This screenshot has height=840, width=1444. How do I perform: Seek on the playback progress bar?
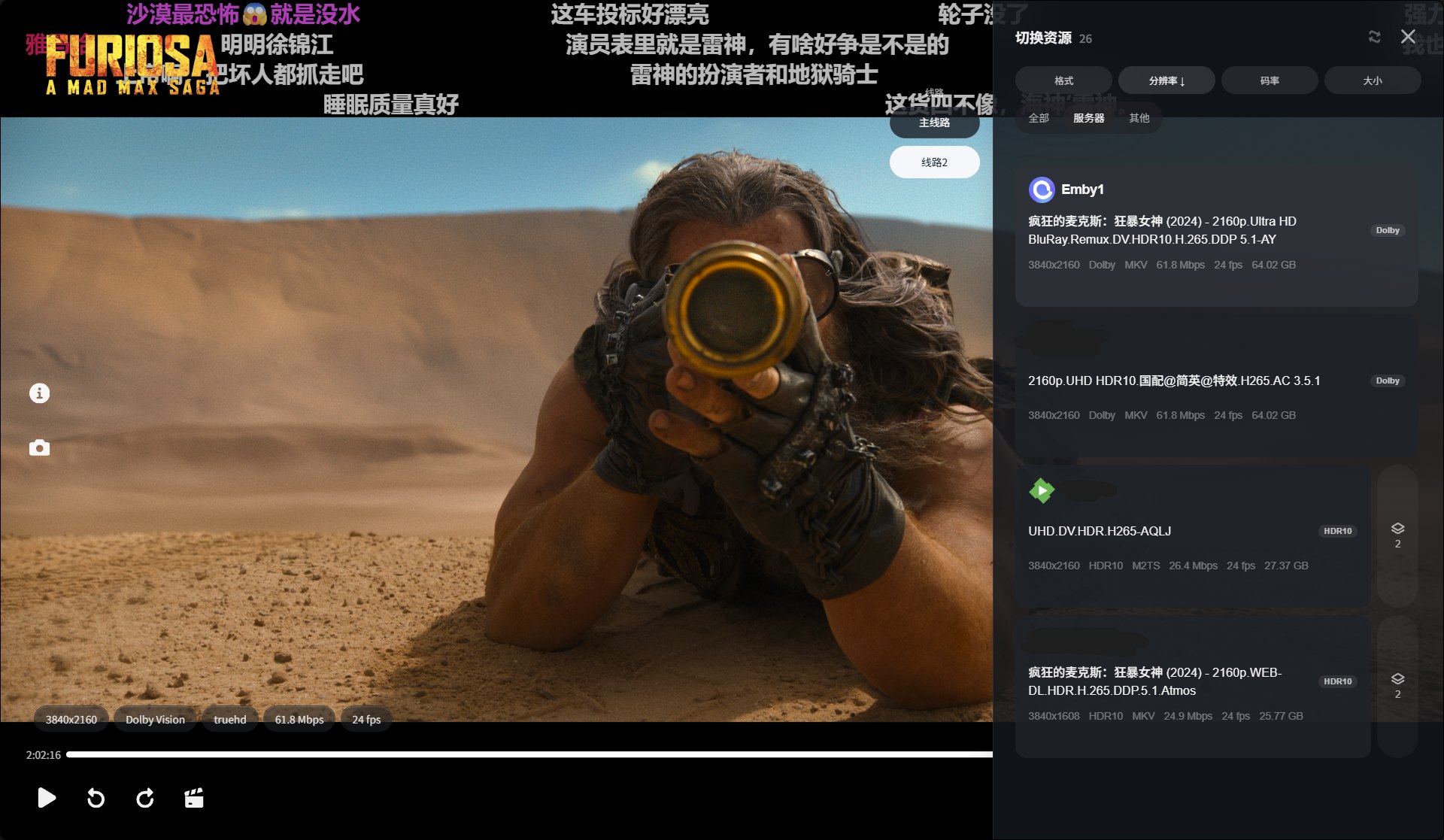click(x=529, y=754)
